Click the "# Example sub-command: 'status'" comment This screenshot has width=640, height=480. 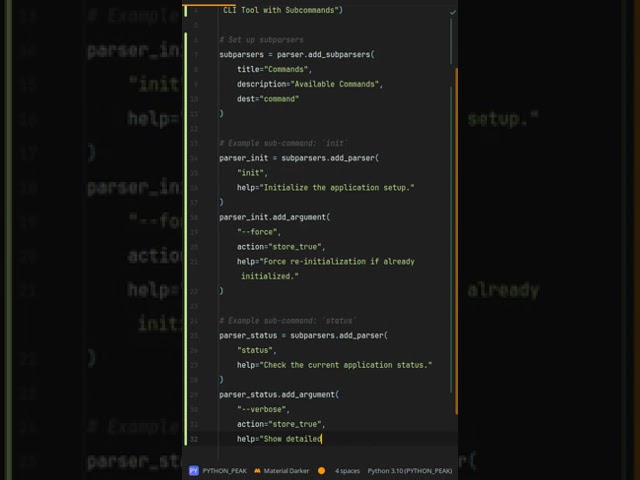pyautogui.click(x=287, y=321)
